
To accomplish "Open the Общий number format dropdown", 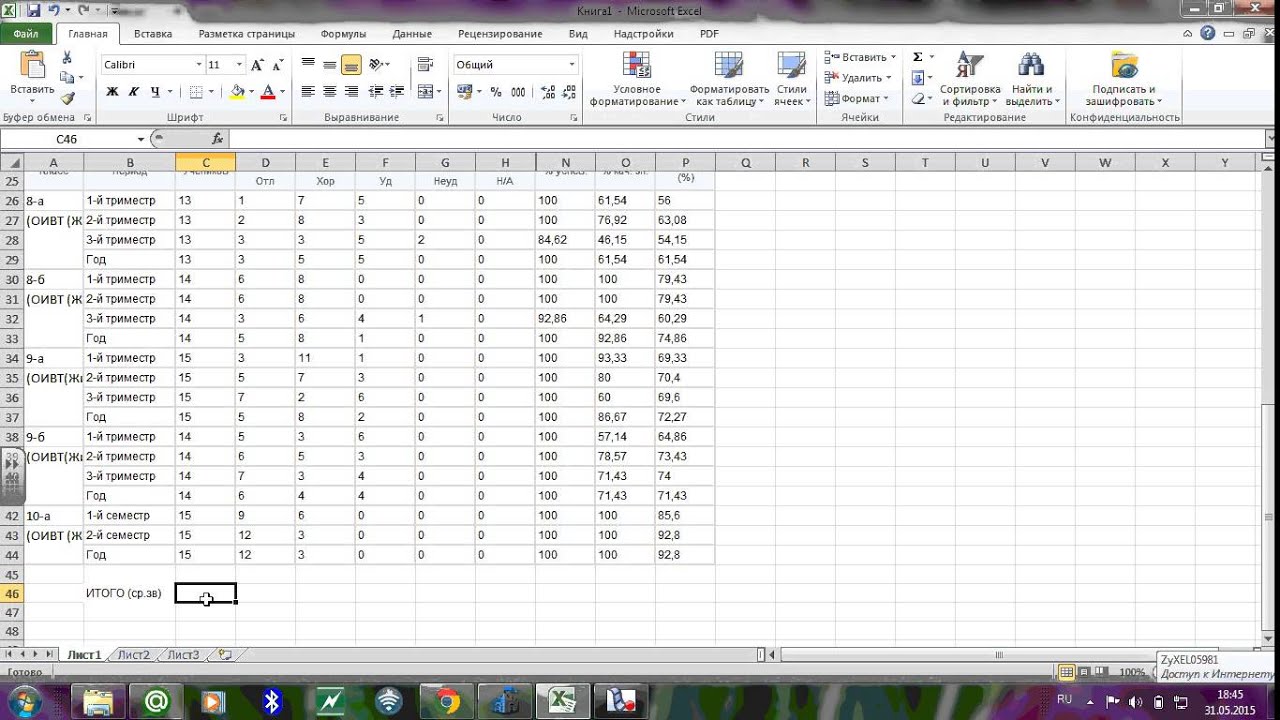I will coord(572,65).
